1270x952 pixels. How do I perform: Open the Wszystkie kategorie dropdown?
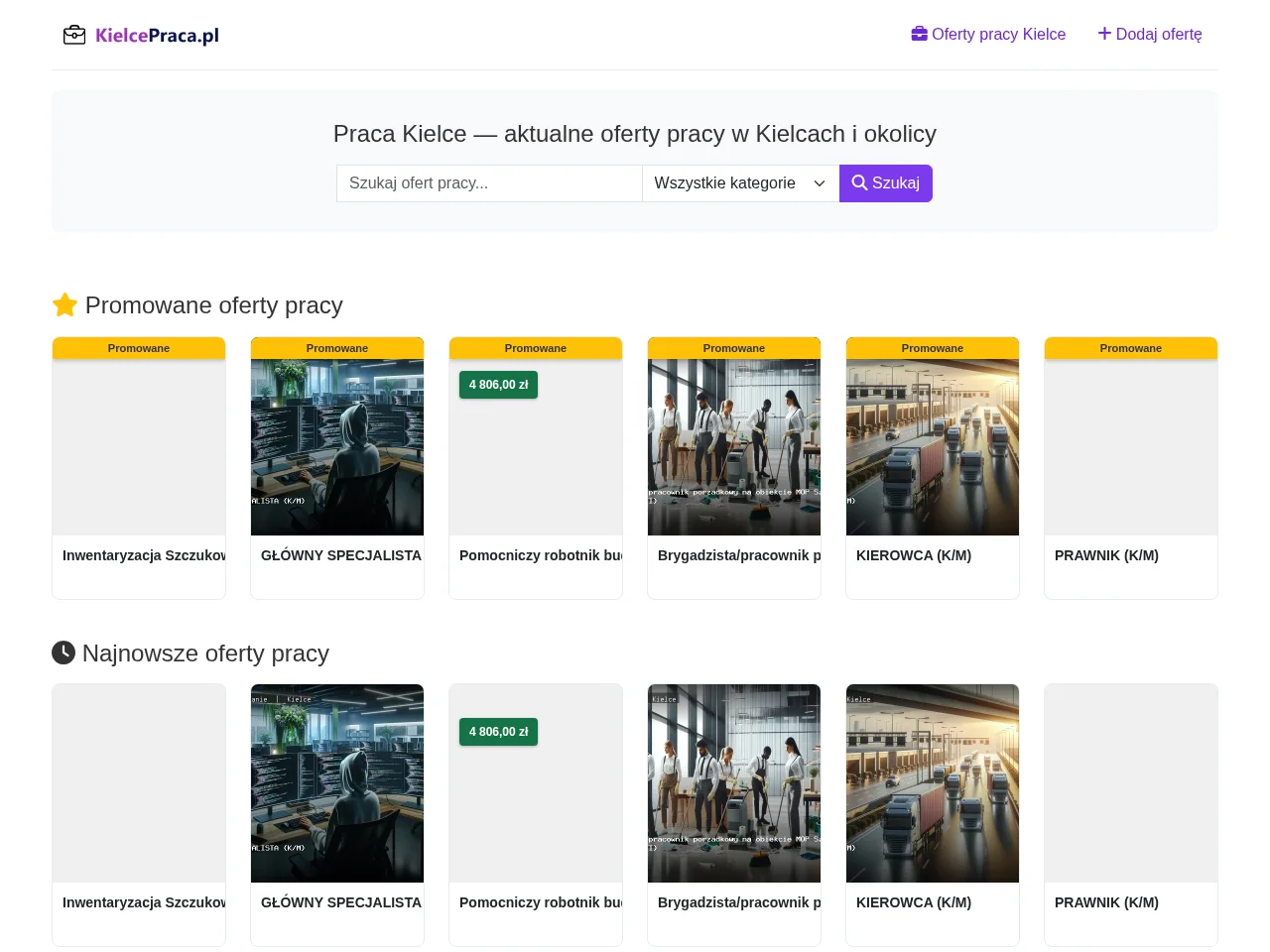[740, 183]
